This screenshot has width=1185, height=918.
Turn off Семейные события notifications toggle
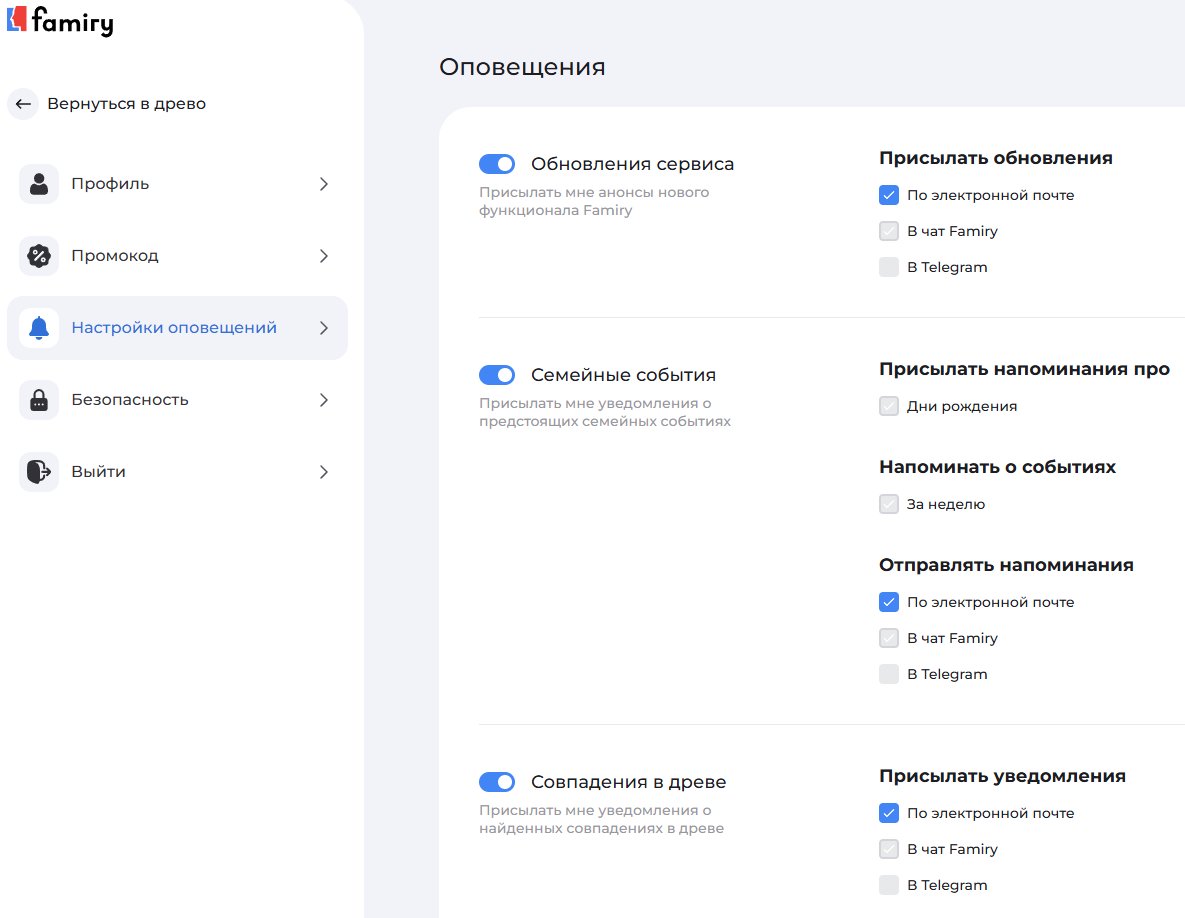497,374
